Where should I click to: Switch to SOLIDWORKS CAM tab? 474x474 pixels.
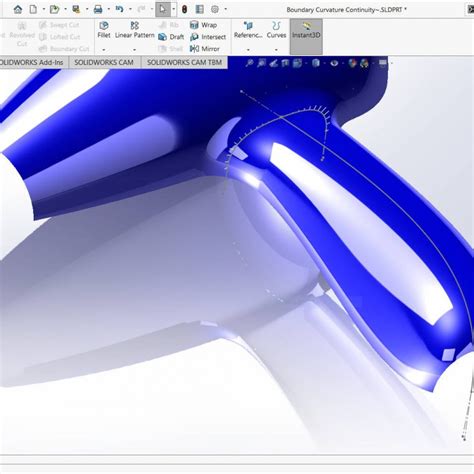(104, 62)
